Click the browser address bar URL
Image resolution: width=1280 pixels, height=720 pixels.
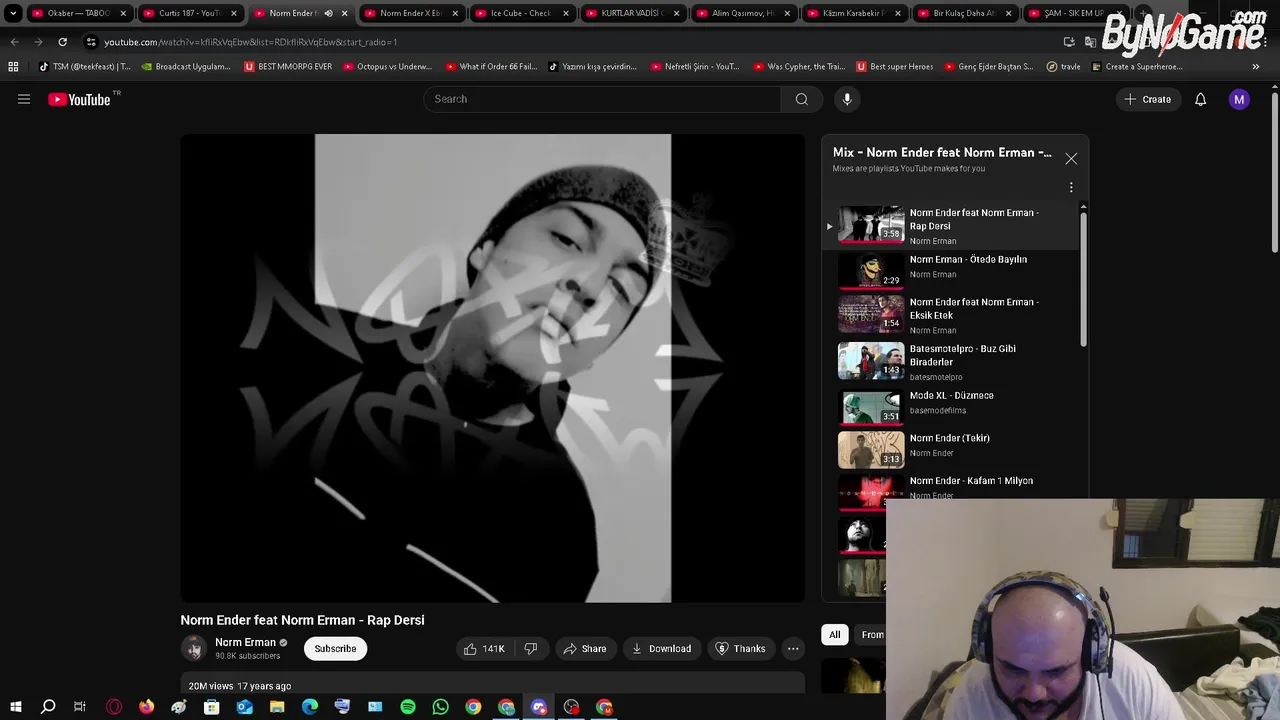click(x=250, y=42)
